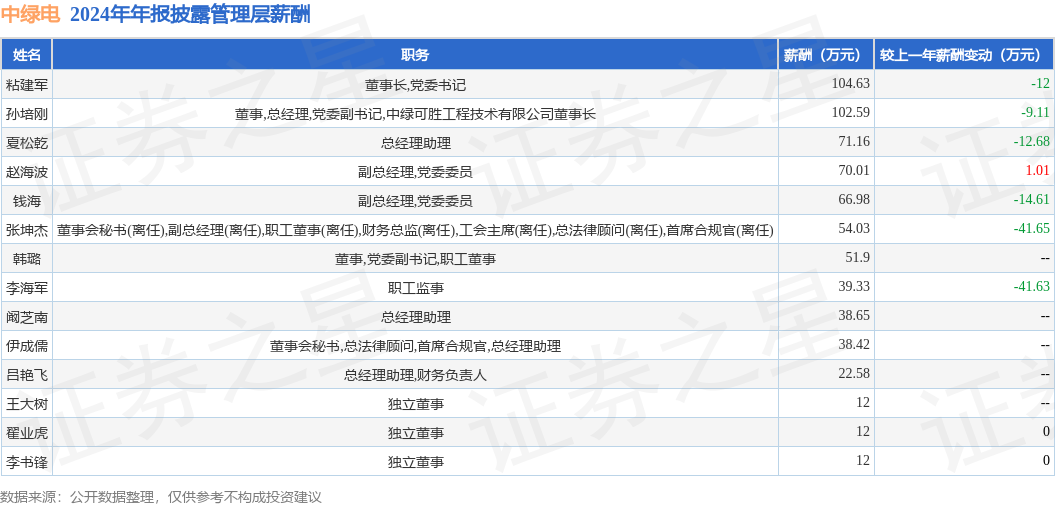Click salary value 104.63
This screenshot has height=506, width=1055.
point(850,84)
